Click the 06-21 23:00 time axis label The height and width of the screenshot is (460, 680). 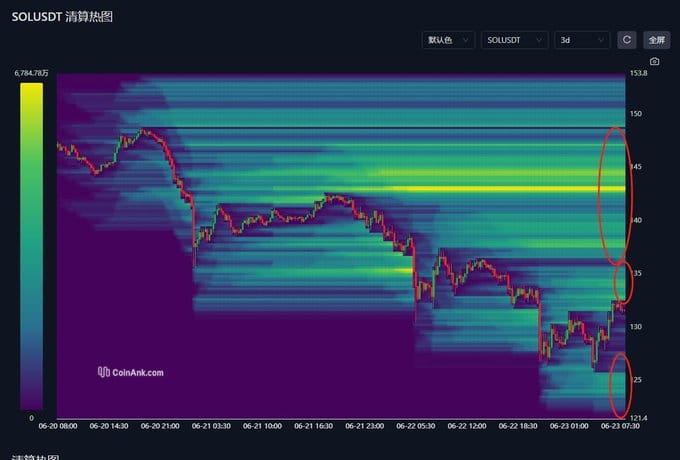click(365, 426)
